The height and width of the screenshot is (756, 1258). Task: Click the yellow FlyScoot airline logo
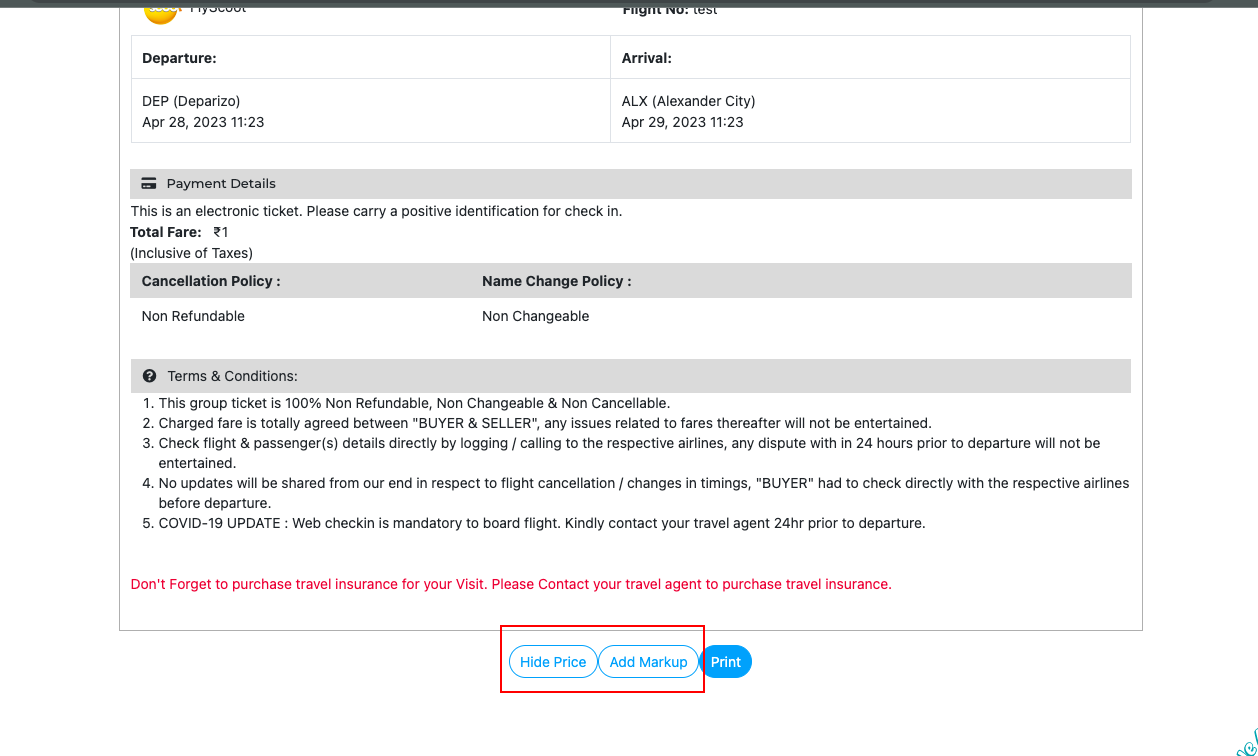point(160,11)
